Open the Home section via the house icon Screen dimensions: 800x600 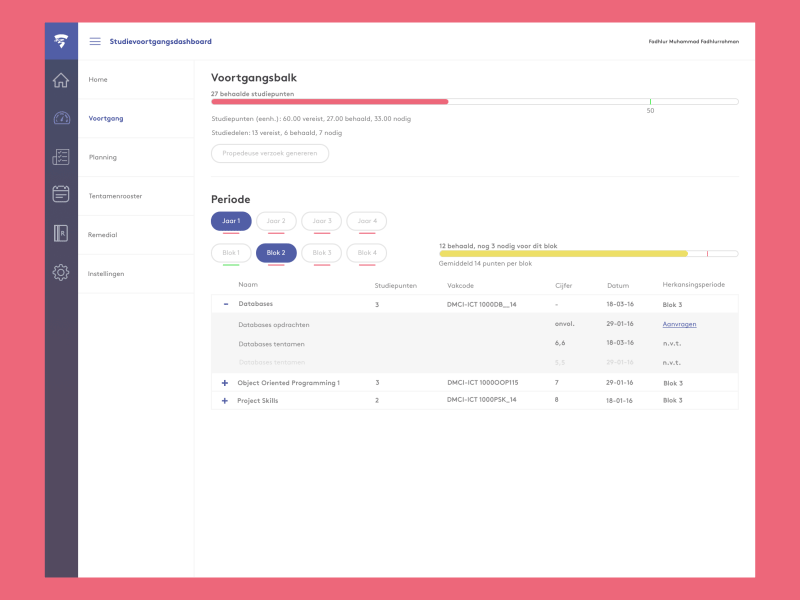click(x=60, y=79)
